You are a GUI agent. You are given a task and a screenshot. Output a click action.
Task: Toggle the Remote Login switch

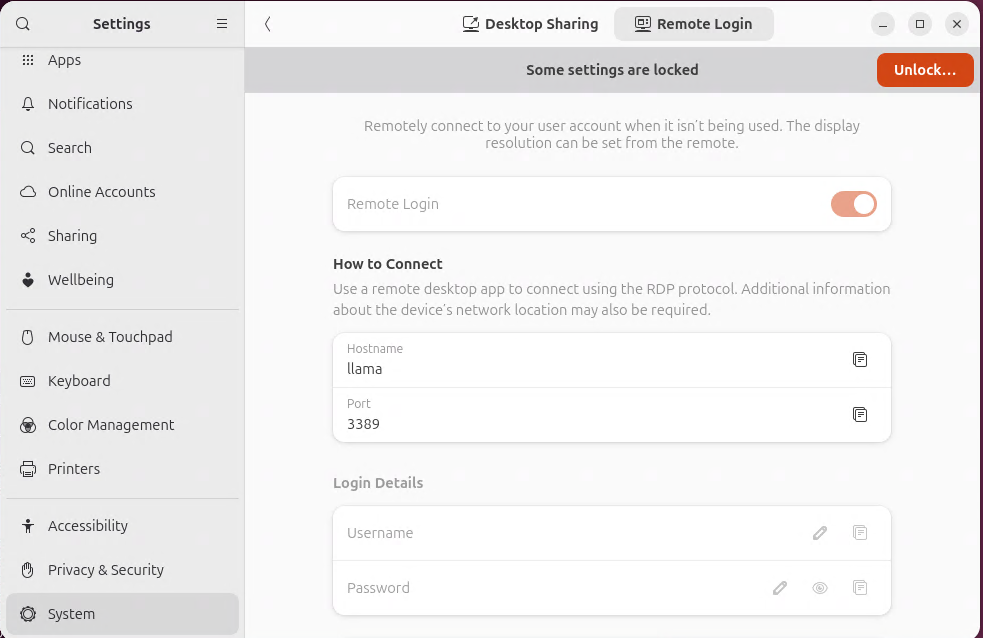pos(853,204)
